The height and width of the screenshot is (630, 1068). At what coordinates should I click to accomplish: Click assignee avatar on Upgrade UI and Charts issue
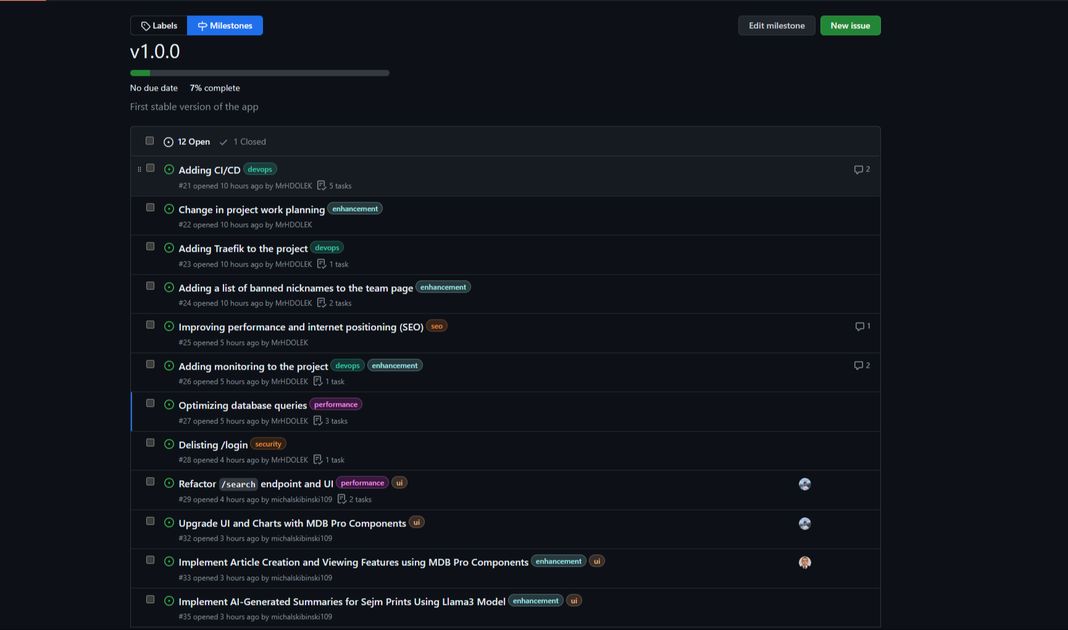(x=804, y=524)
